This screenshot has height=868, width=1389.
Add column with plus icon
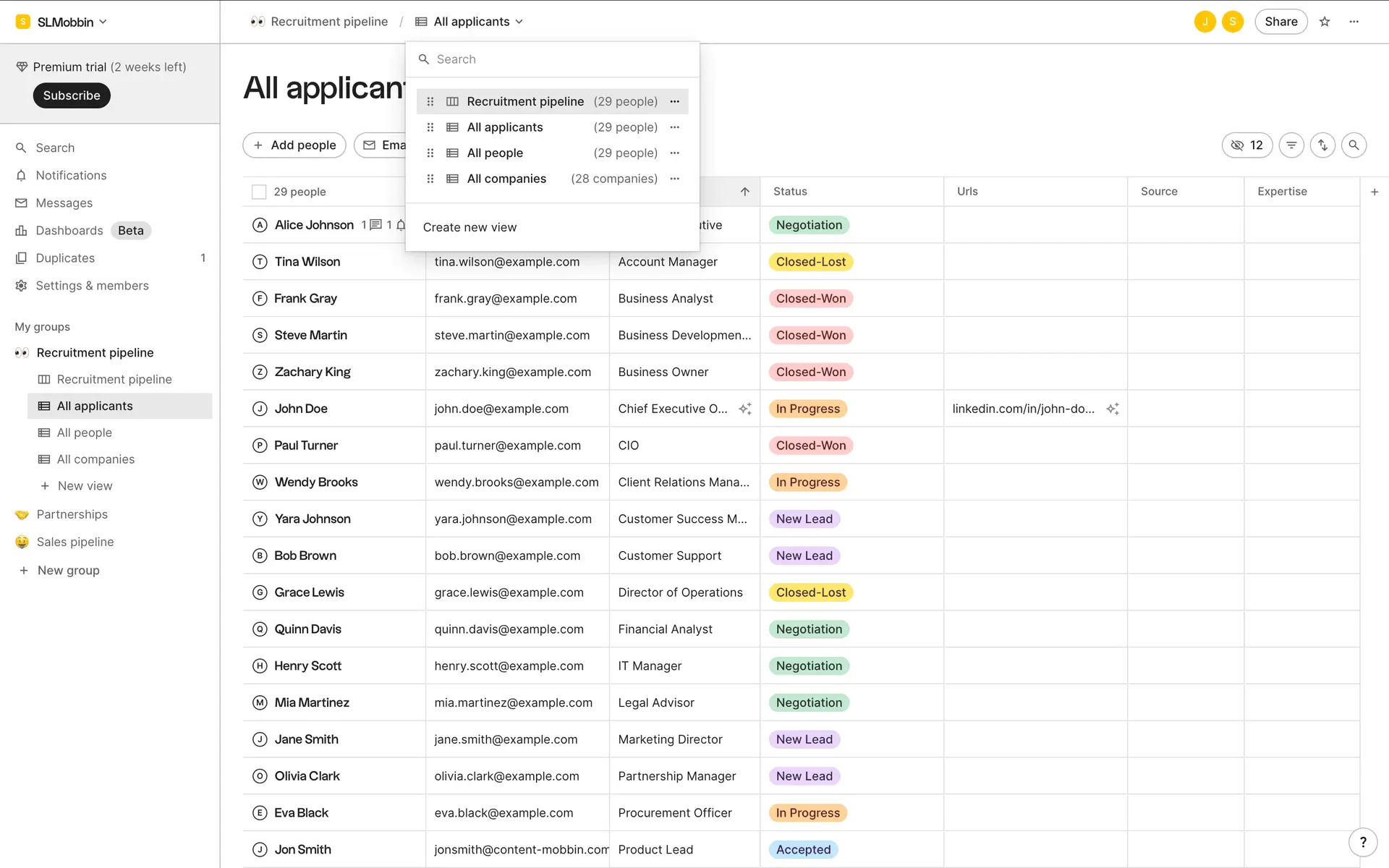[1375, 192]
